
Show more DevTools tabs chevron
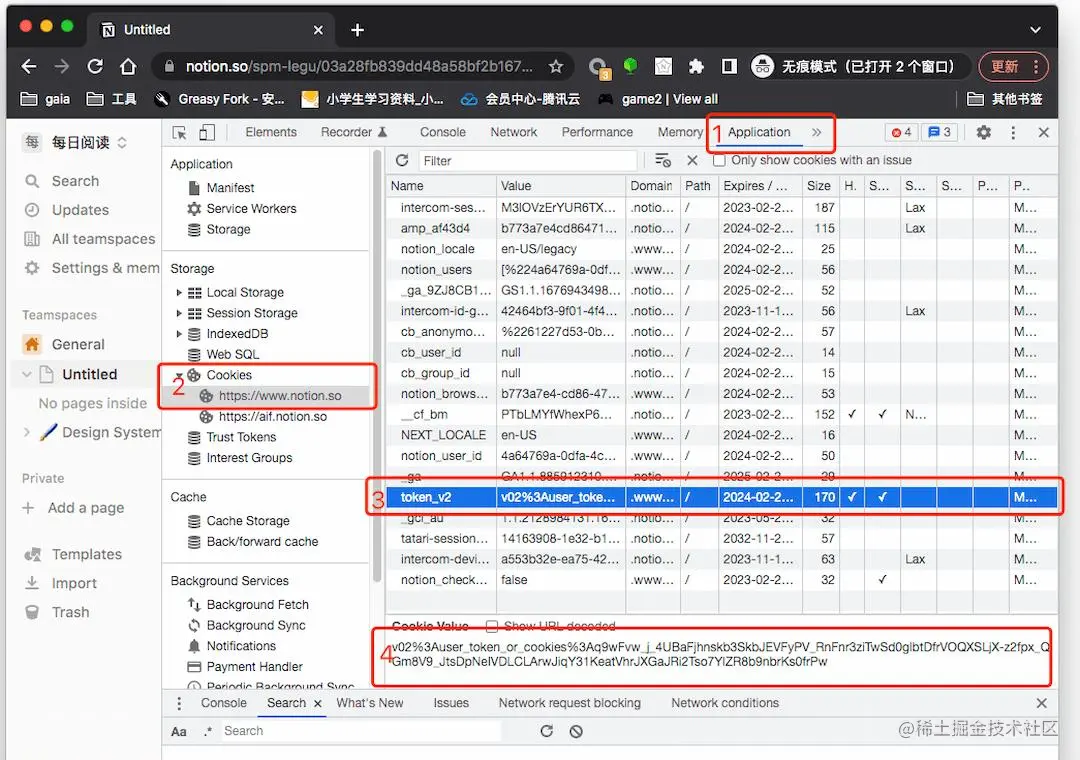click(816, 132)
